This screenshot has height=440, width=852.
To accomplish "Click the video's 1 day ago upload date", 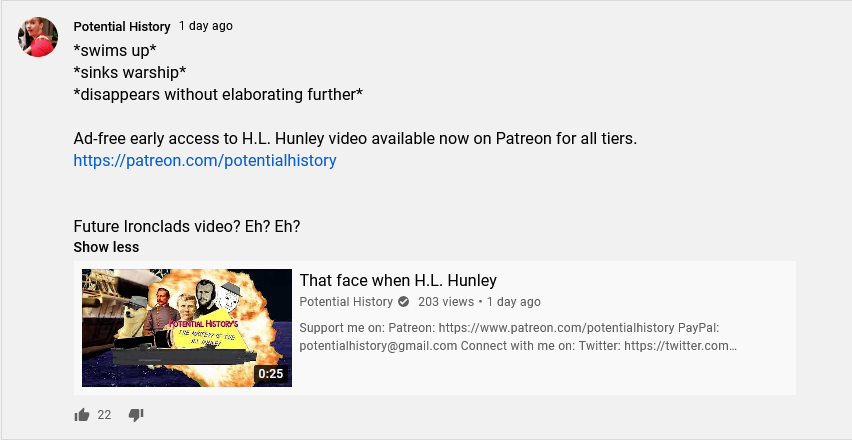I will click(x=513, y=301).
